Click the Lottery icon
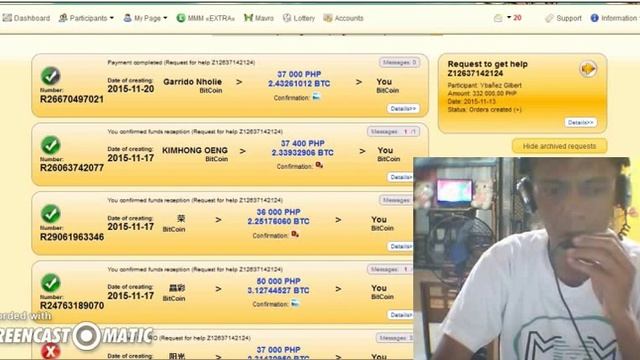 [287, 18]
